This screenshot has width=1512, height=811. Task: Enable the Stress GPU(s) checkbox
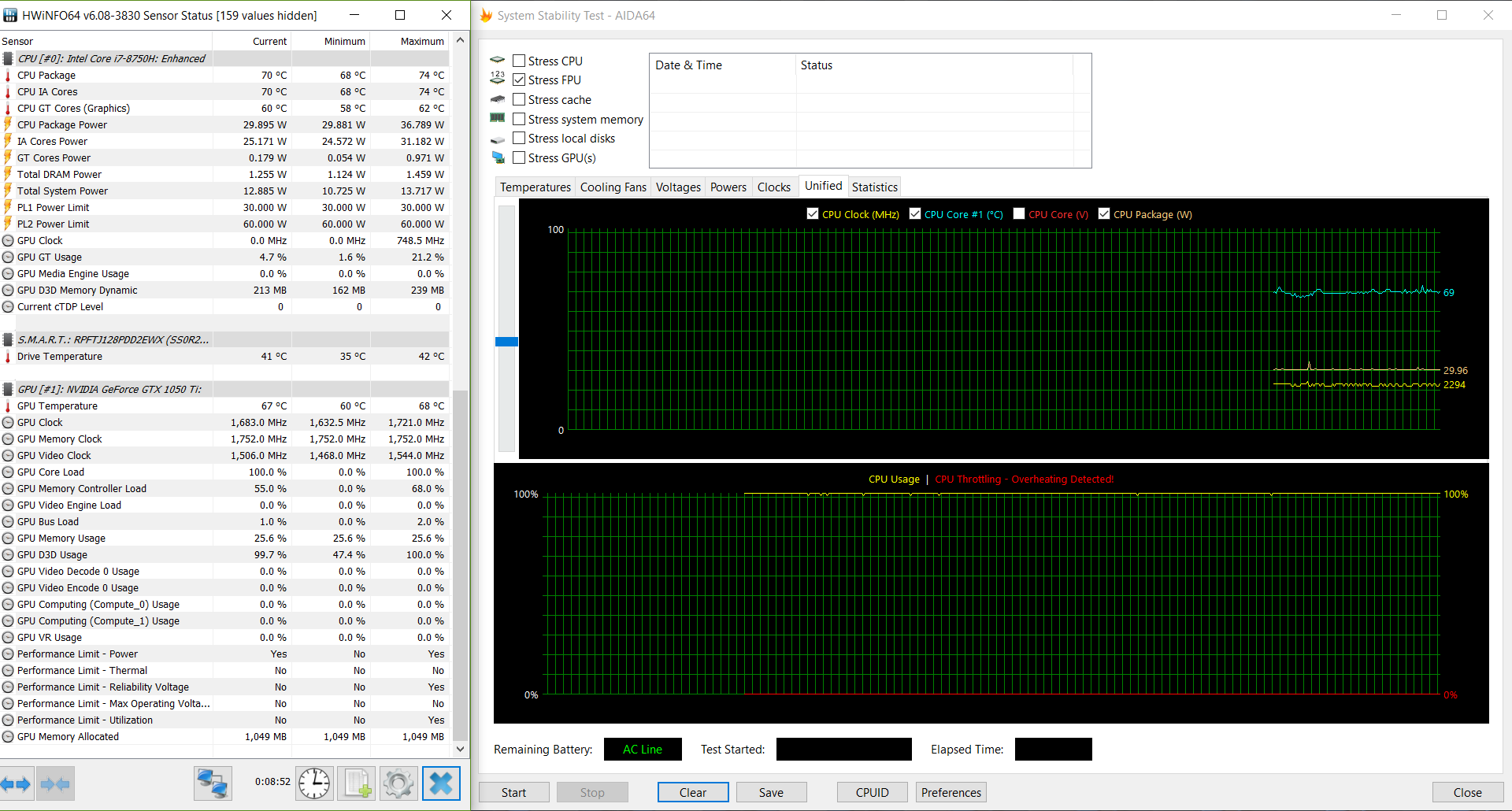point(519,157)
